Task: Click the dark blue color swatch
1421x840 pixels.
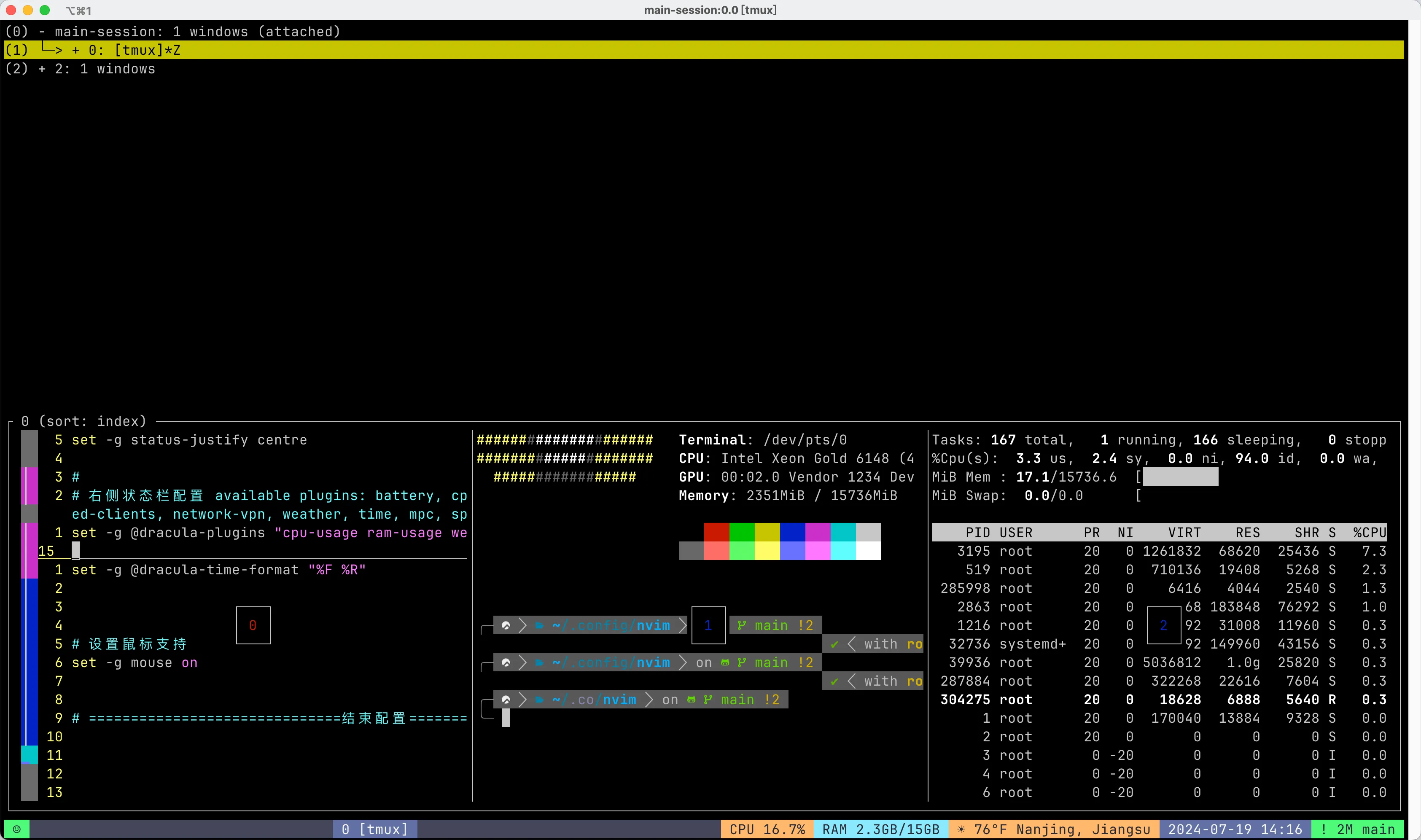Action: pos(792,532)
